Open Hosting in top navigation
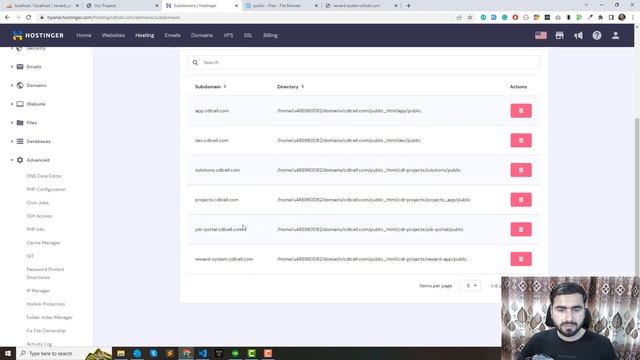640x360 pixels. coord(144,36)
